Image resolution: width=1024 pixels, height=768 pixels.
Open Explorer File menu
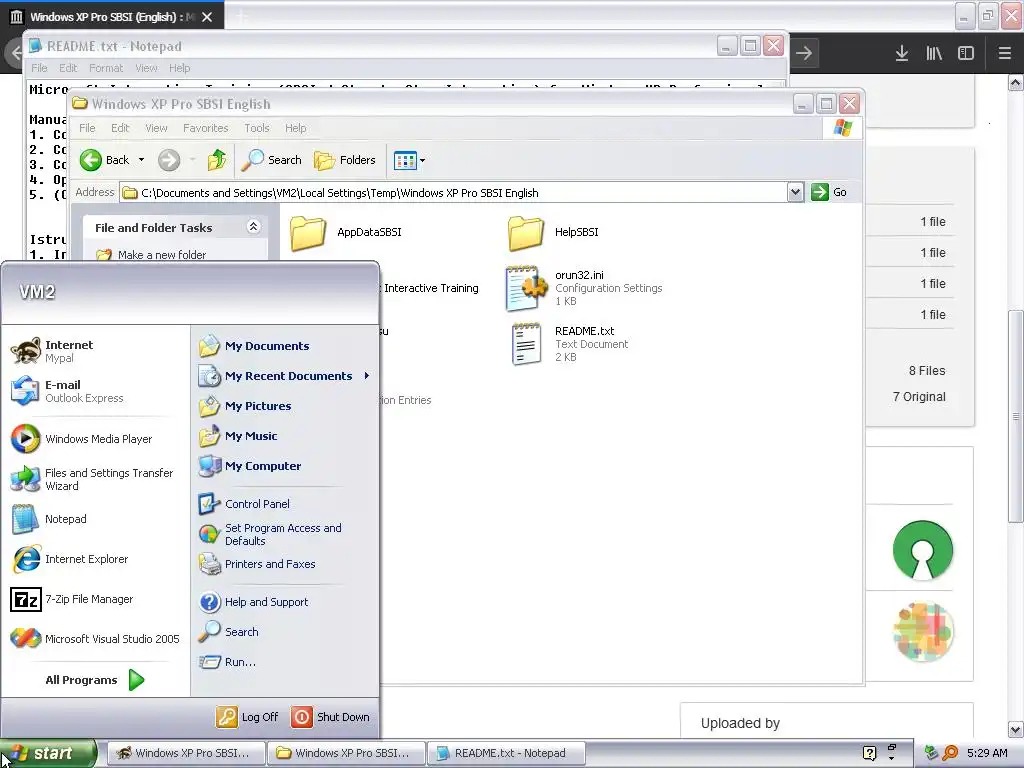(88, 128)
